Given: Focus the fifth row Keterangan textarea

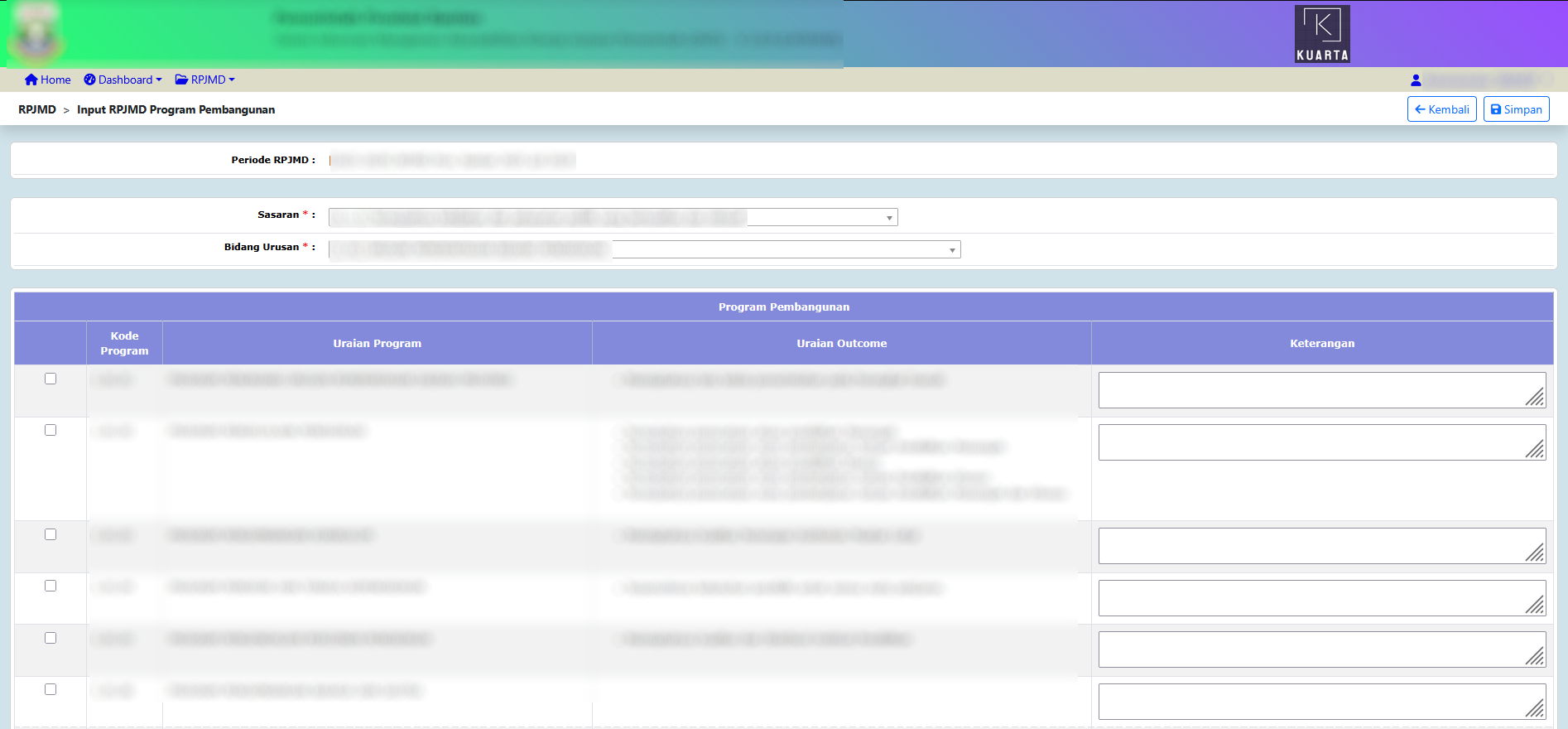Looking at the screenshot, I should [1322, 649].
